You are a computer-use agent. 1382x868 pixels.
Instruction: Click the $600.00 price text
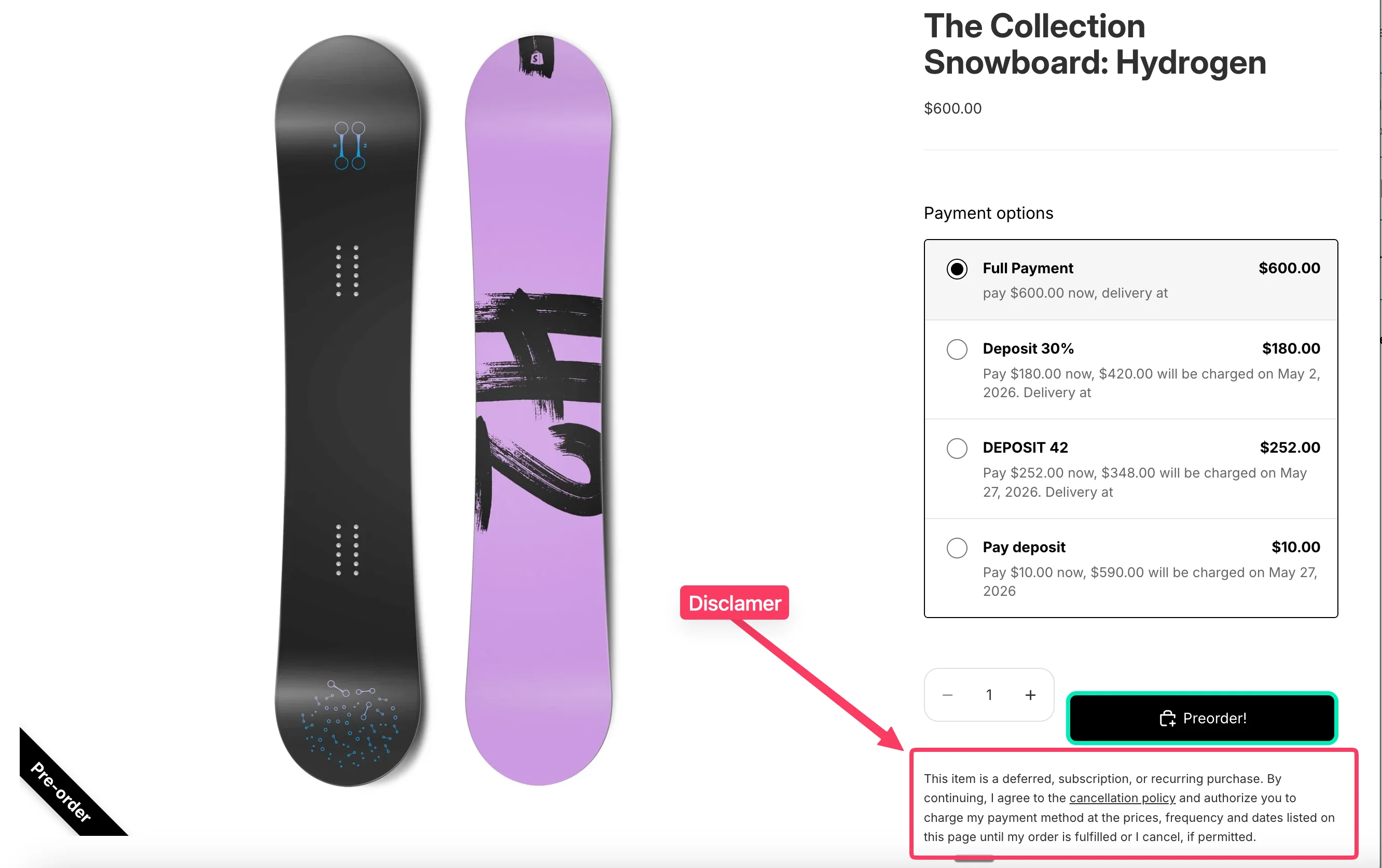click(952, 108)
